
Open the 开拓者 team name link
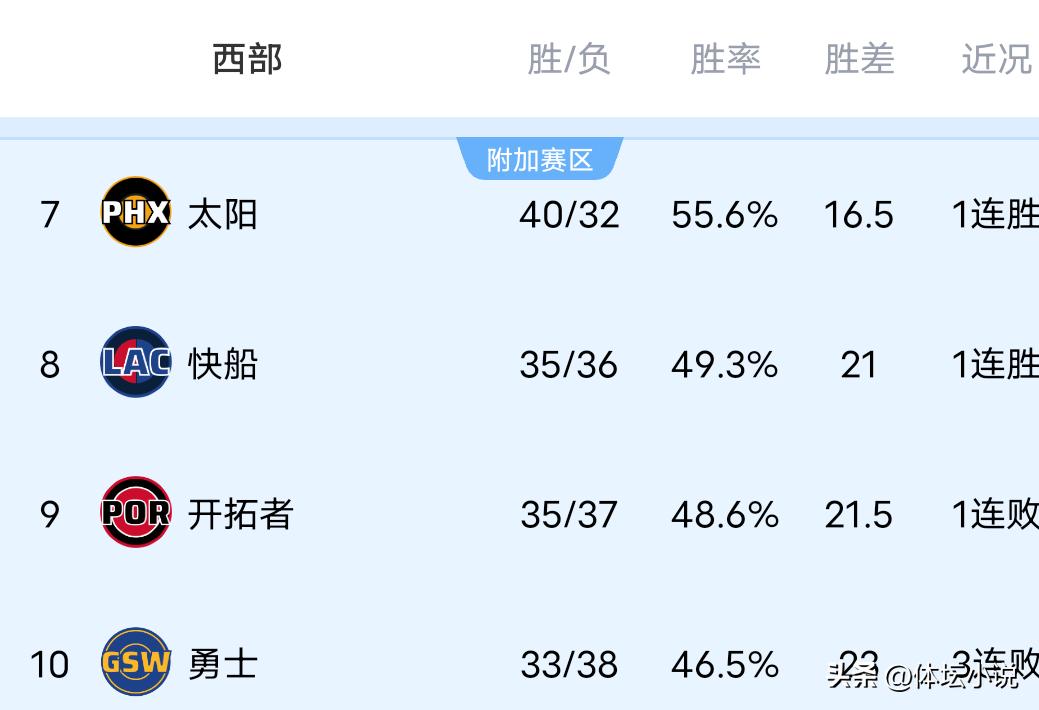(x=240, y=514)
